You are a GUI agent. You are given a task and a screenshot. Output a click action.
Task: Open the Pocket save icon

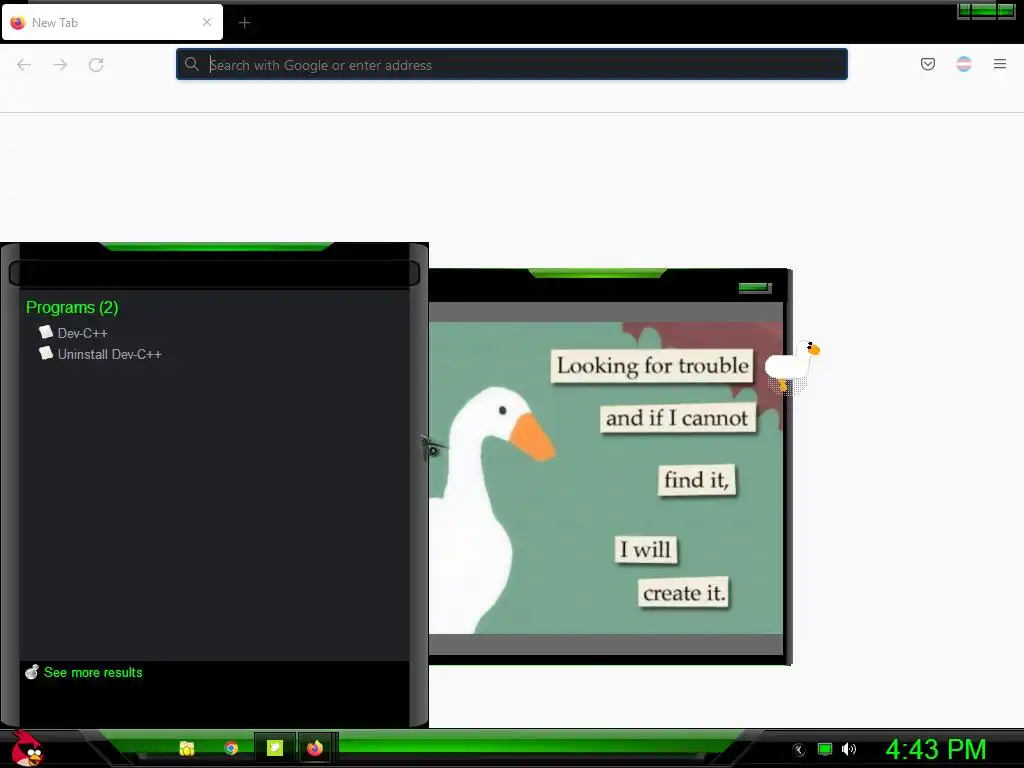pyautogui.click(x=927, y=64)
